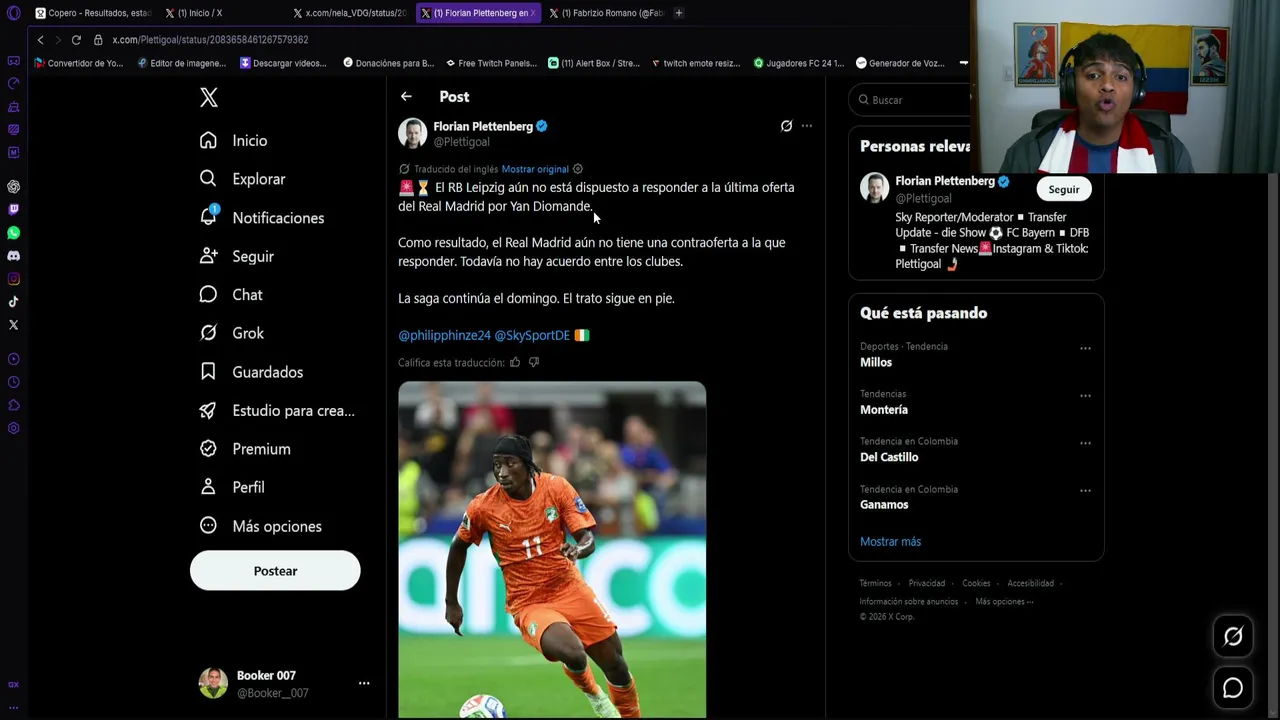The height and width of the screenshot is (720, 1280).
Task: Click 'Mostrar más' under trends
Action: 890,542
